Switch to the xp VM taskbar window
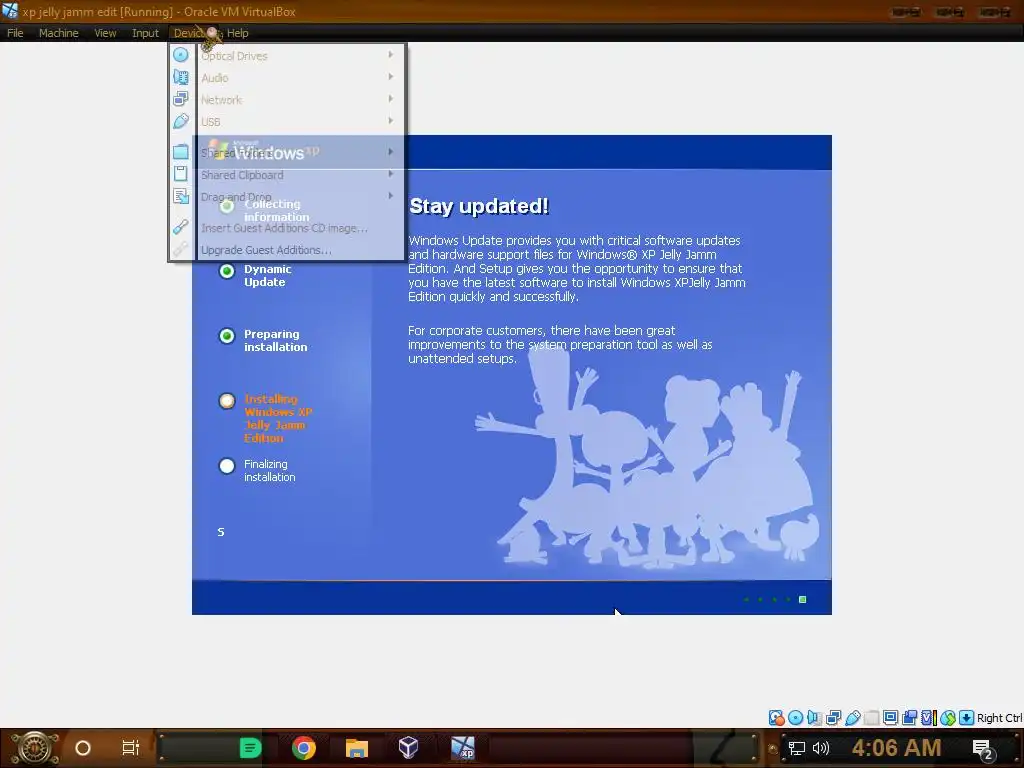 click(x=463, y=748)
